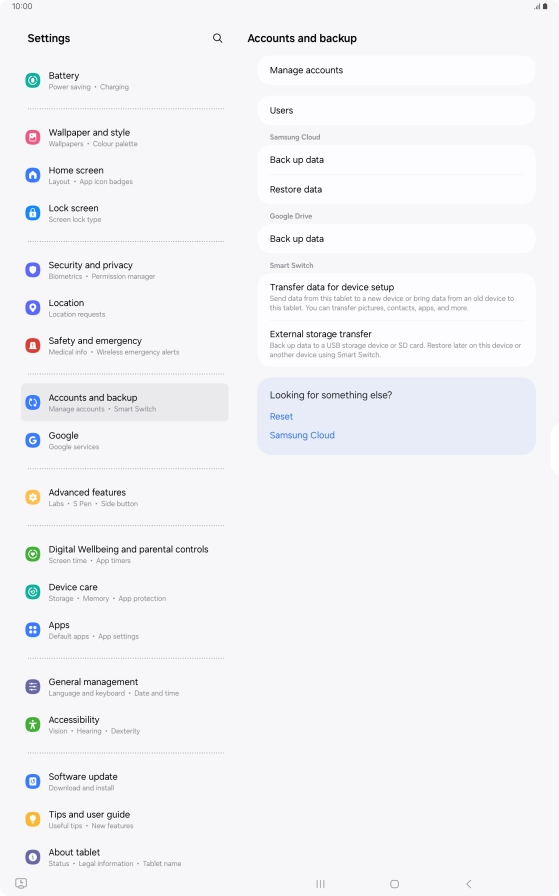Open Advanced features in the sidebar
Image resolution: width=559 pixels, height=896 pixels.
pyautogui.click(x=125, y=497)
